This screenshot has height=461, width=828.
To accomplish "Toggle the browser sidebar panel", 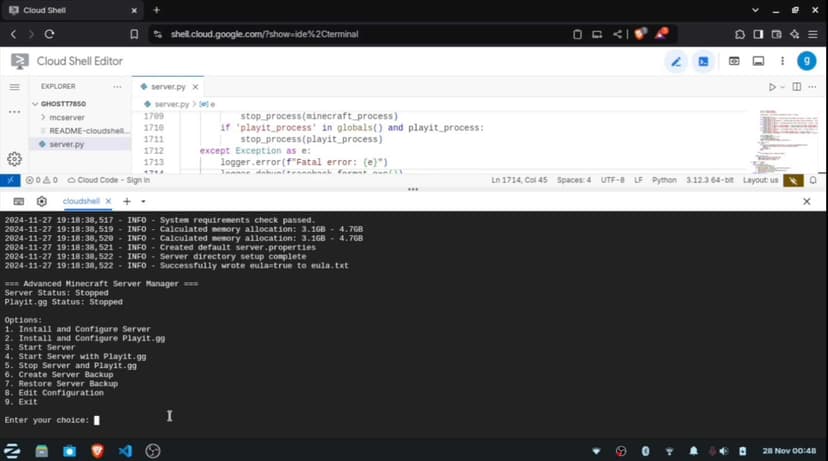I will [x=758, y=34].
